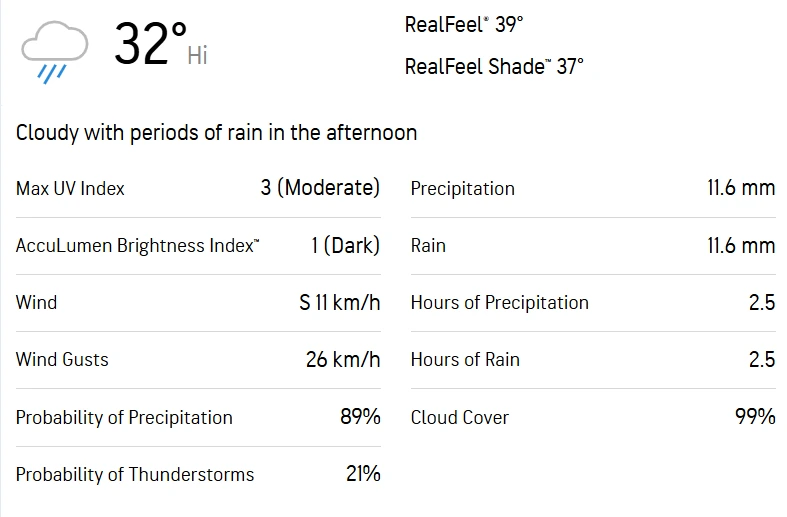
Task: Click the Probability of Thunderstorms label
Action: 135,474
